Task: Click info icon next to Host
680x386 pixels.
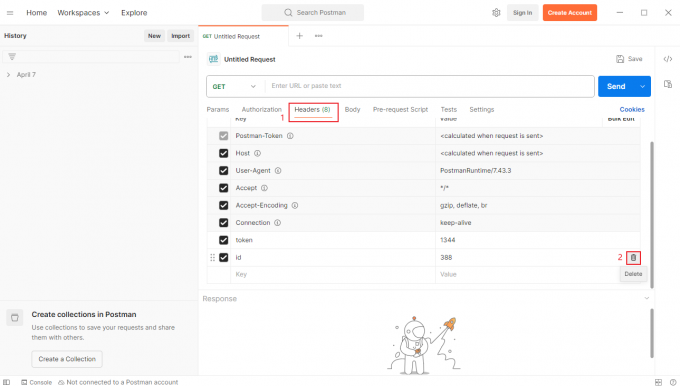Action: pyautogui.click(x=257, y=153)
